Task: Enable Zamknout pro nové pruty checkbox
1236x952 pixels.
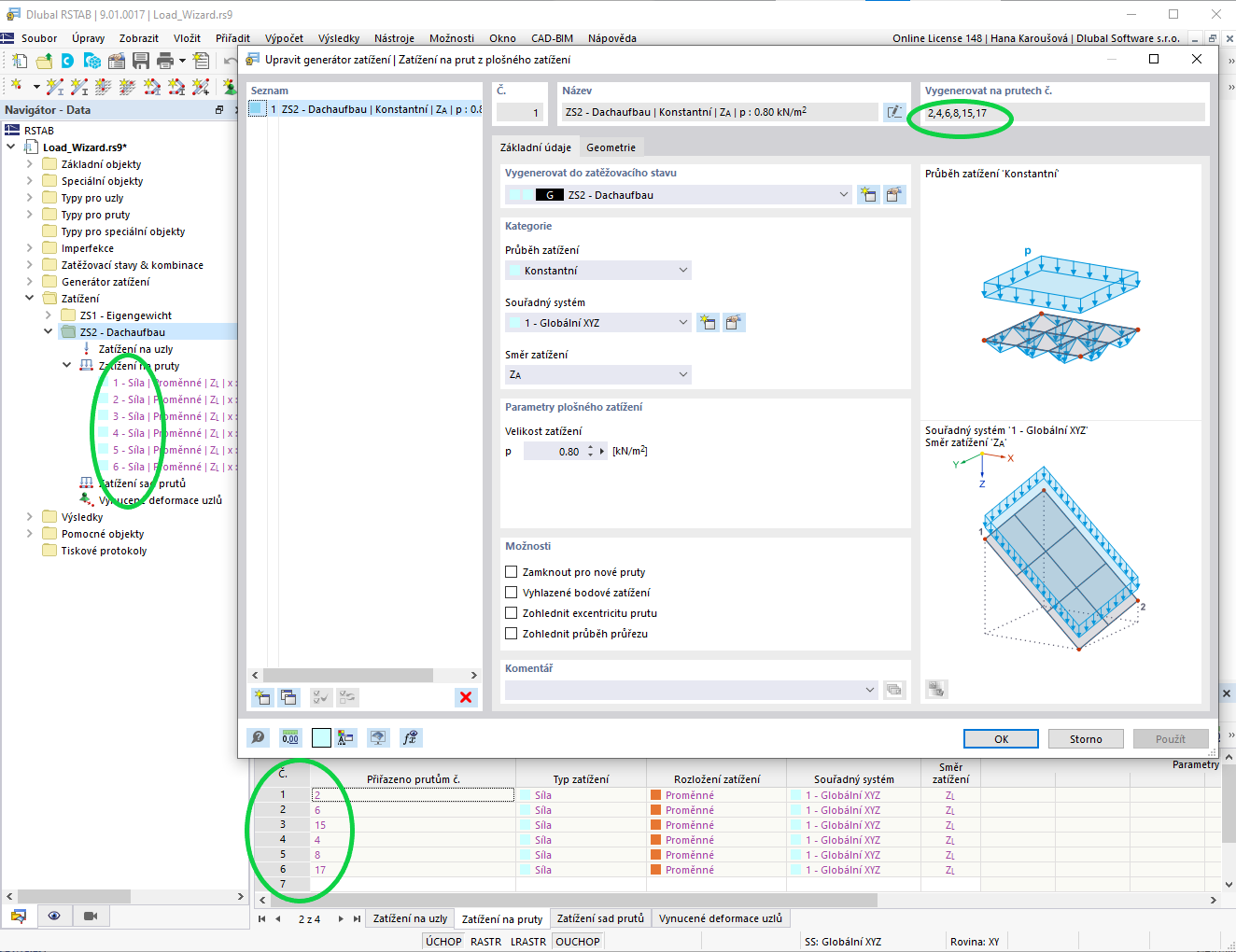Action: (x=511, y=572)
